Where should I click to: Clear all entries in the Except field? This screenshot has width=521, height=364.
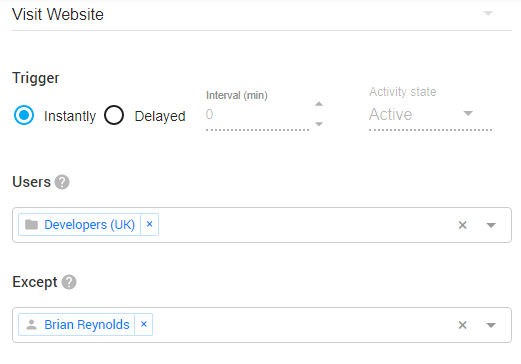(x=462, y=325)
